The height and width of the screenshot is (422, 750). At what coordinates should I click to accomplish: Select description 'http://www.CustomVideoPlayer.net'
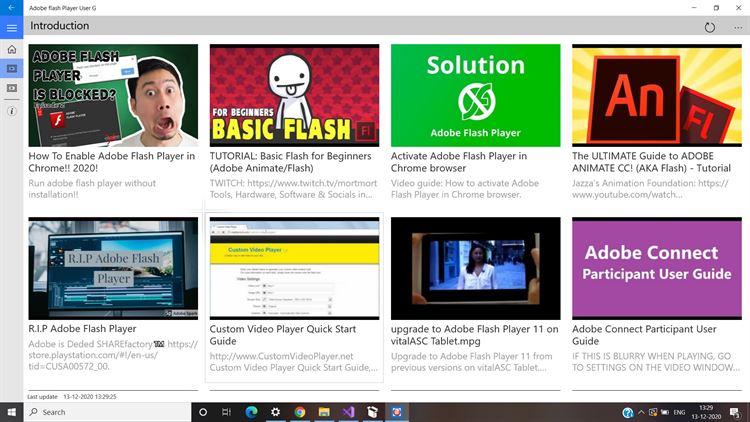(294, 362)
